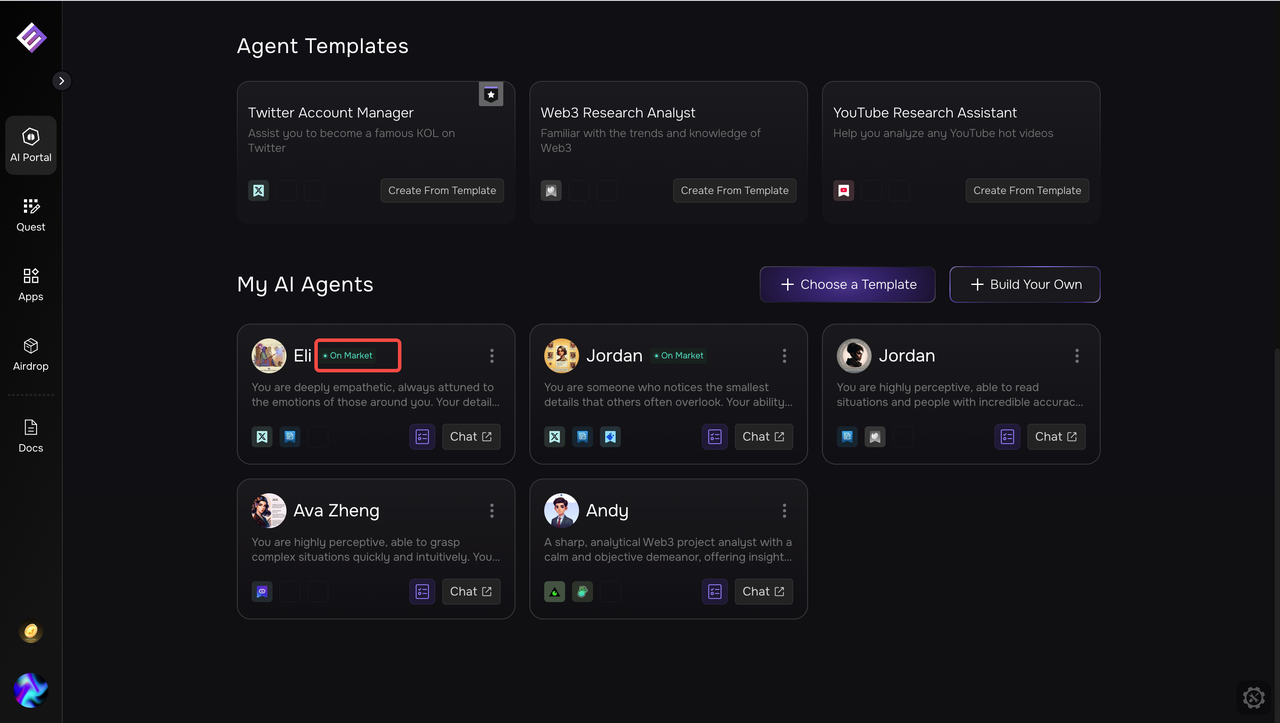Screen dimensions: 1280x723
Task: Click the gold coin icon in sidebar
Action: click(31, 632)
